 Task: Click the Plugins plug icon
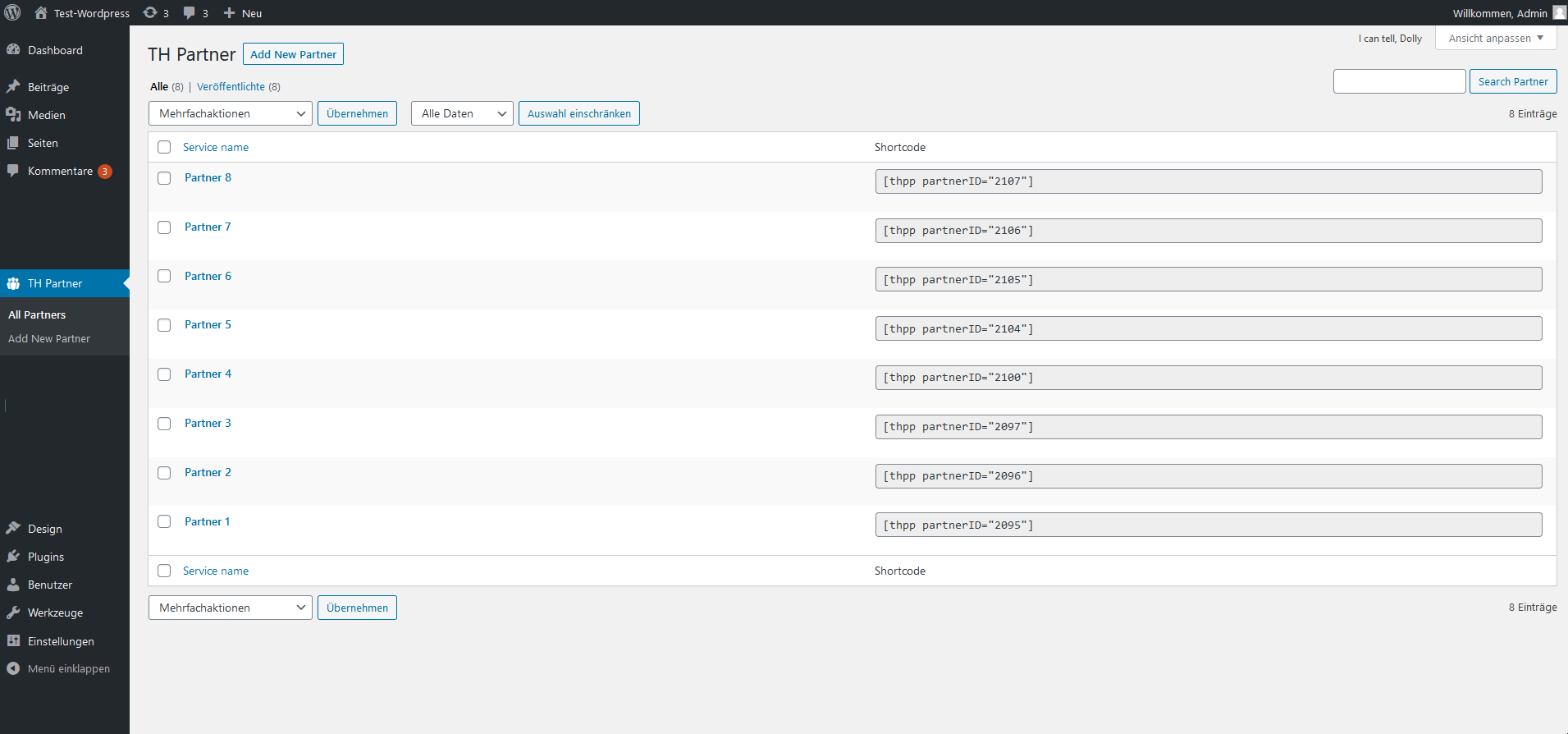pyautogui.click(x=13, y=557)
